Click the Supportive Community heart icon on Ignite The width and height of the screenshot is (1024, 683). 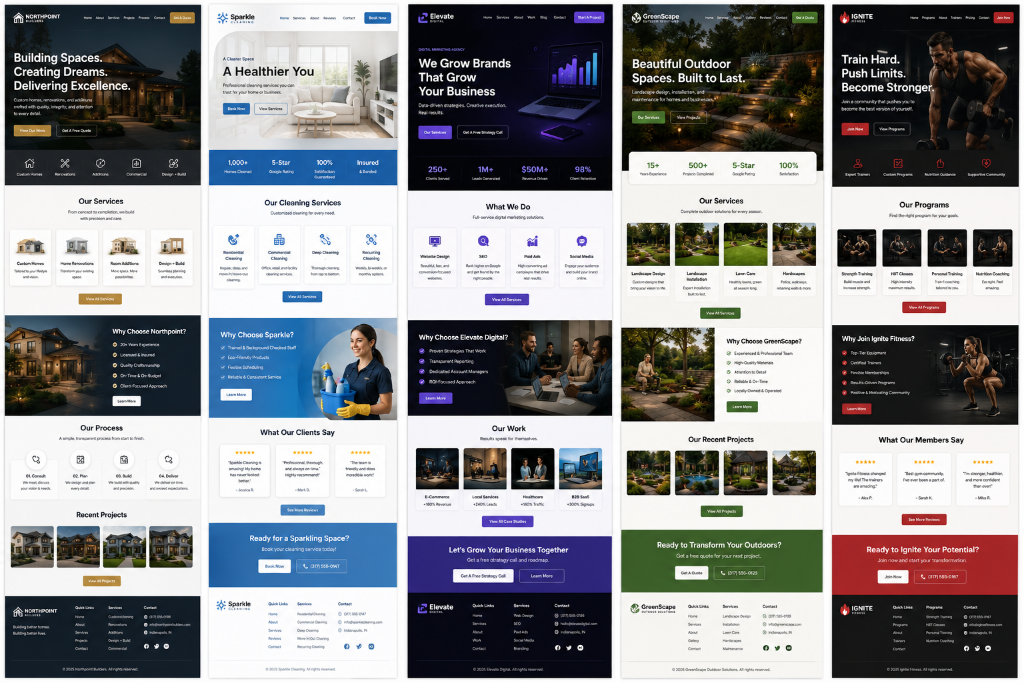986,163
